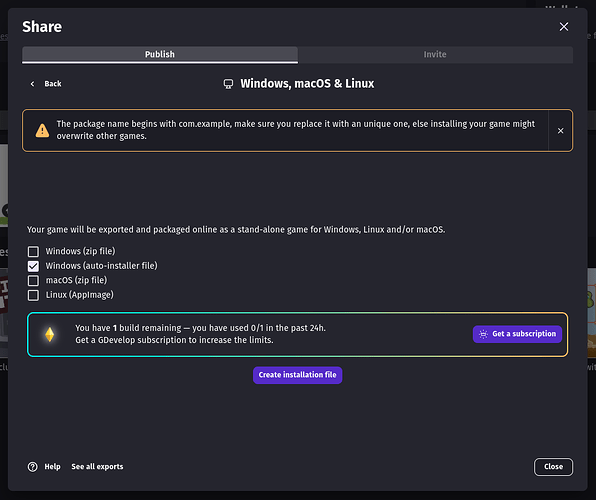Click Create installation file button
The image size is (596, 500).
298,375
